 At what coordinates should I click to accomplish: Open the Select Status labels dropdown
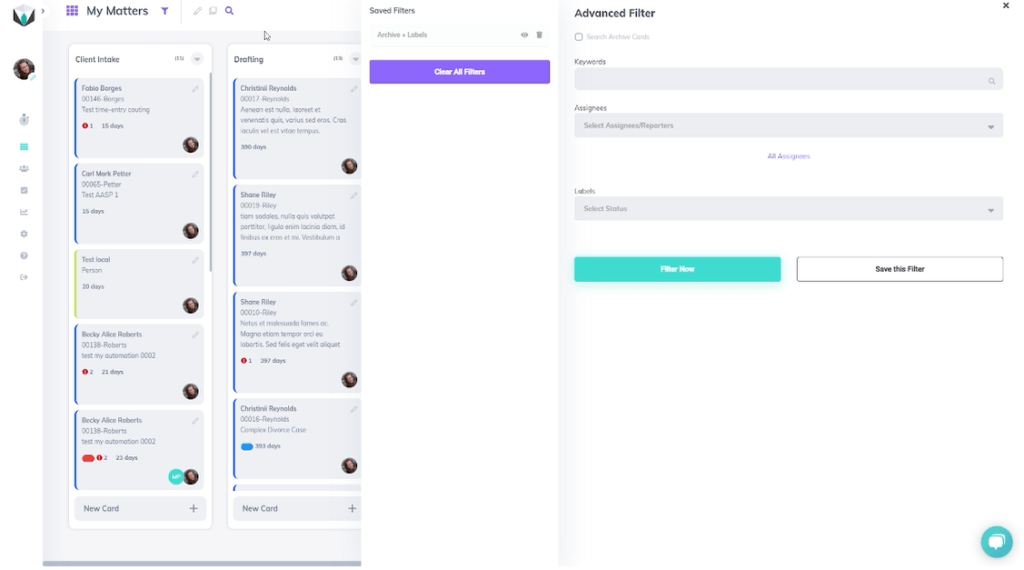788,209
